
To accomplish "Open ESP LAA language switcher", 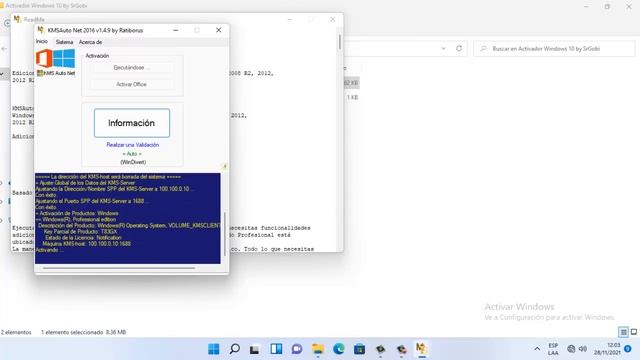I will click(553, 349).
